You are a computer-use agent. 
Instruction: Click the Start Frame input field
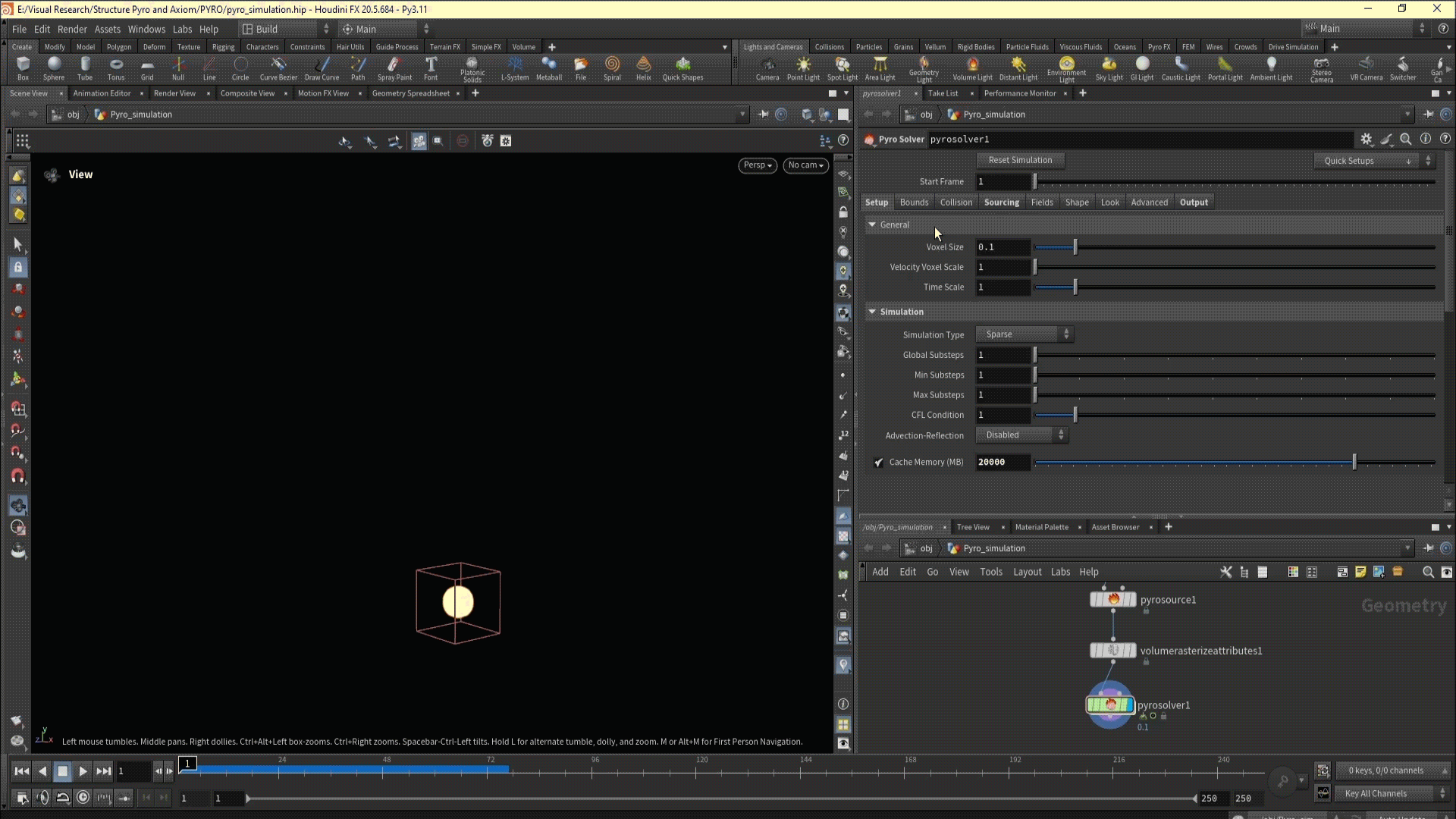[1002, 182]
